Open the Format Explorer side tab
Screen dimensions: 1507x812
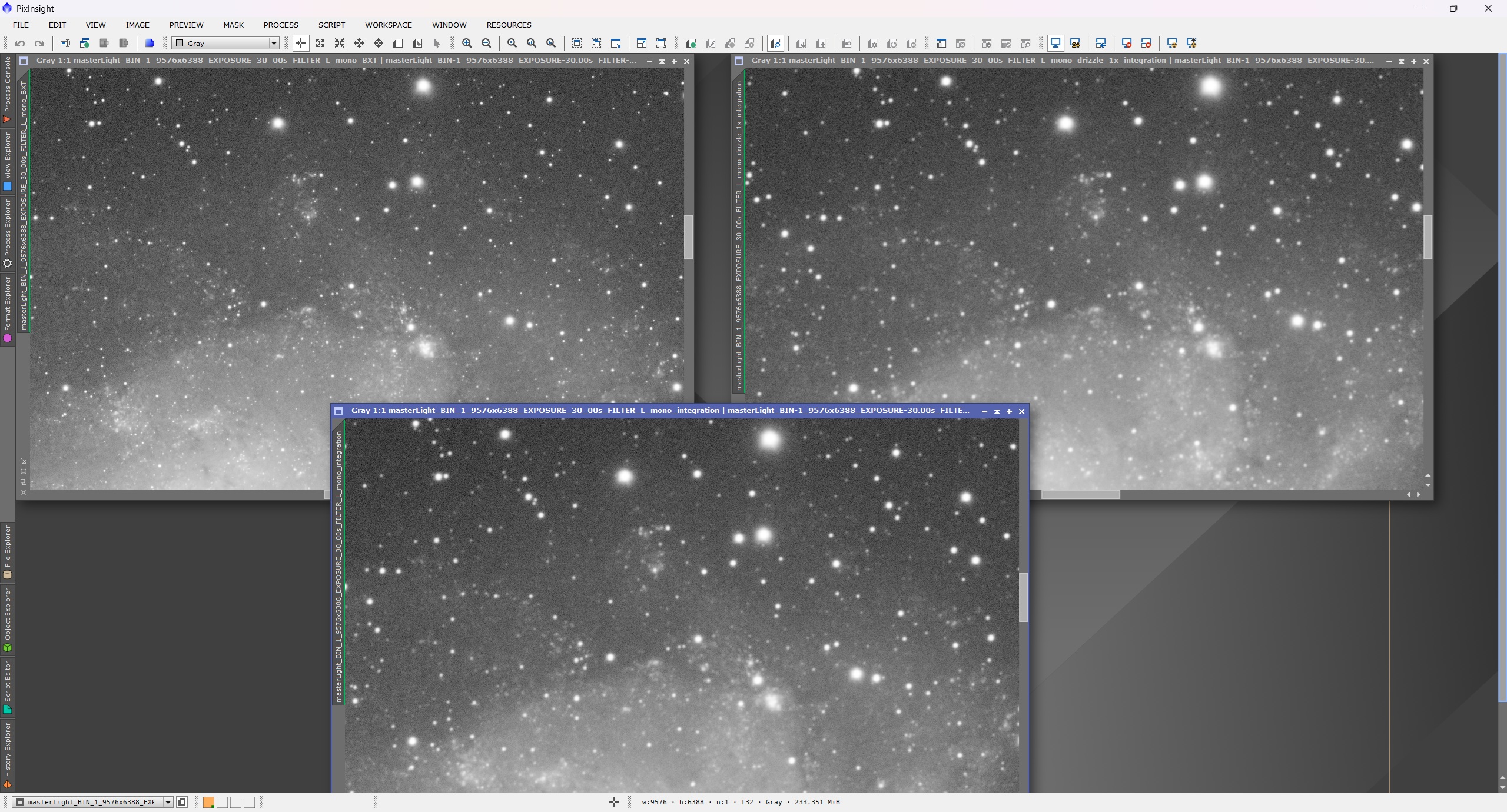[8, 310]
